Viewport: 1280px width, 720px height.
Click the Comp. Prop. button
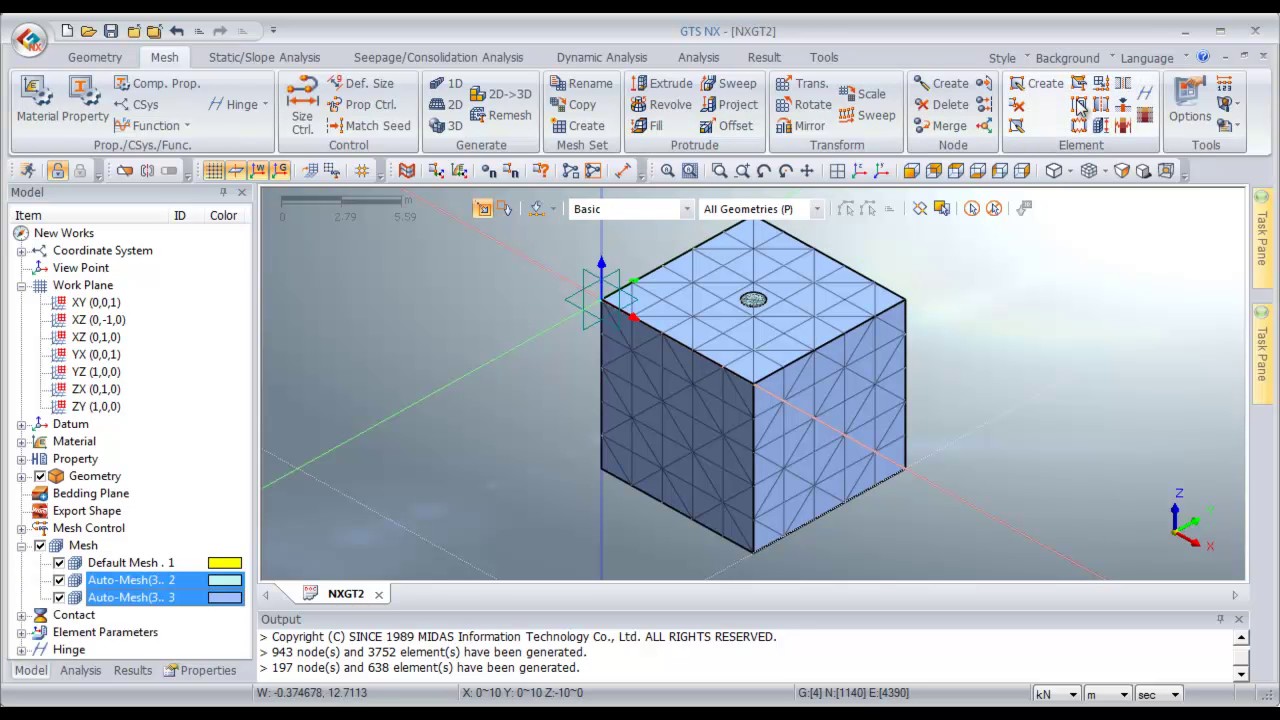[x=157, y=83]
